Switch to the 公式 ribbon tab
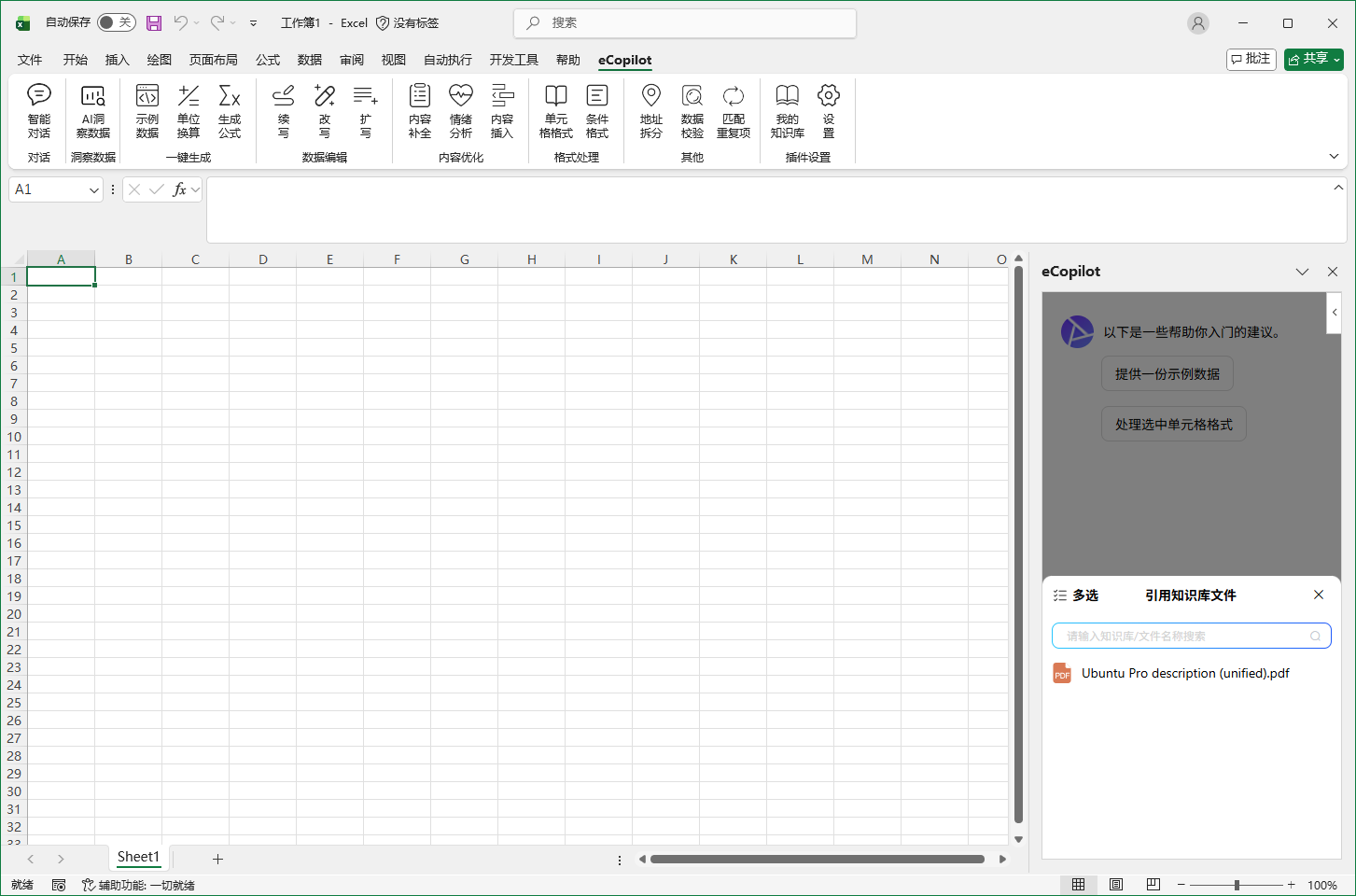Viewport: 1356px width, 896px height. (x=268, y=60)
